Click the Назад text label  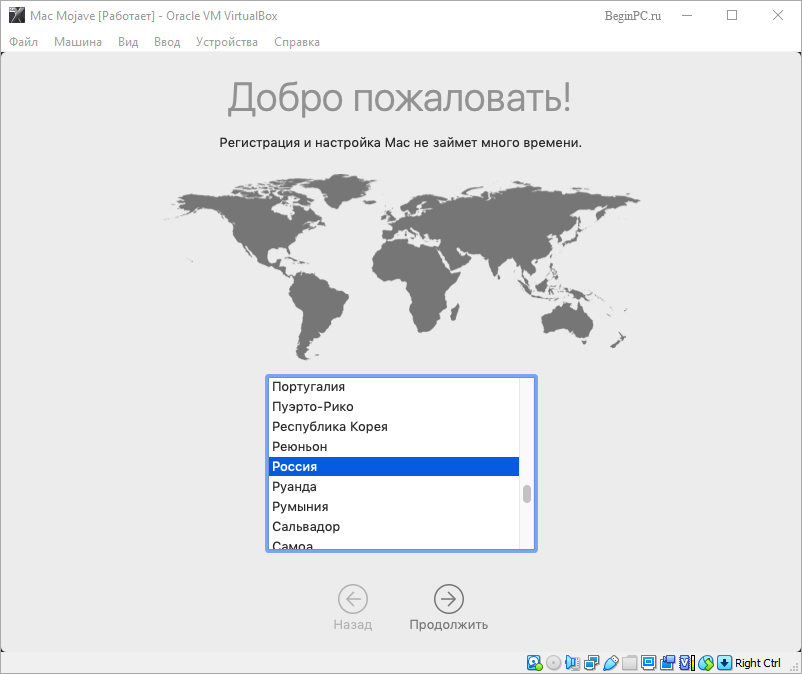point(353,624)
